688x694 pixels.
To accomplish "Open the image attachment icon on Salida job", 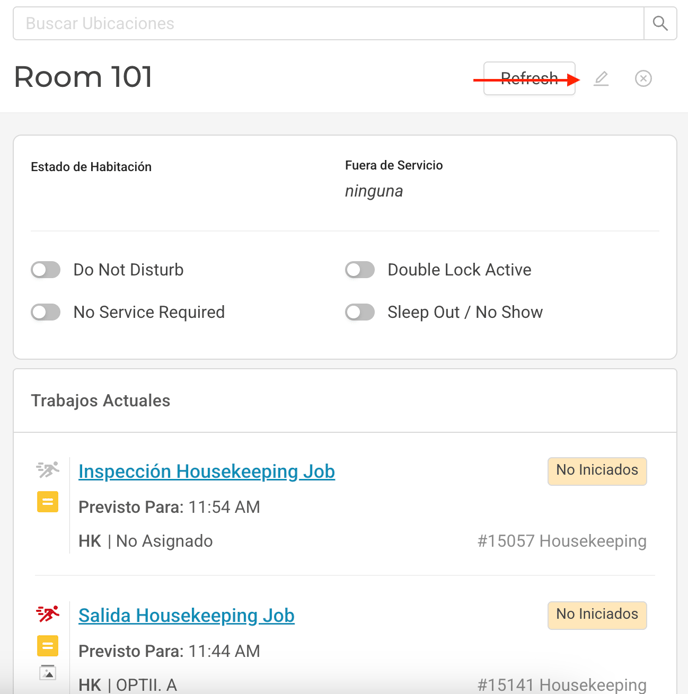I will (47, 673).
